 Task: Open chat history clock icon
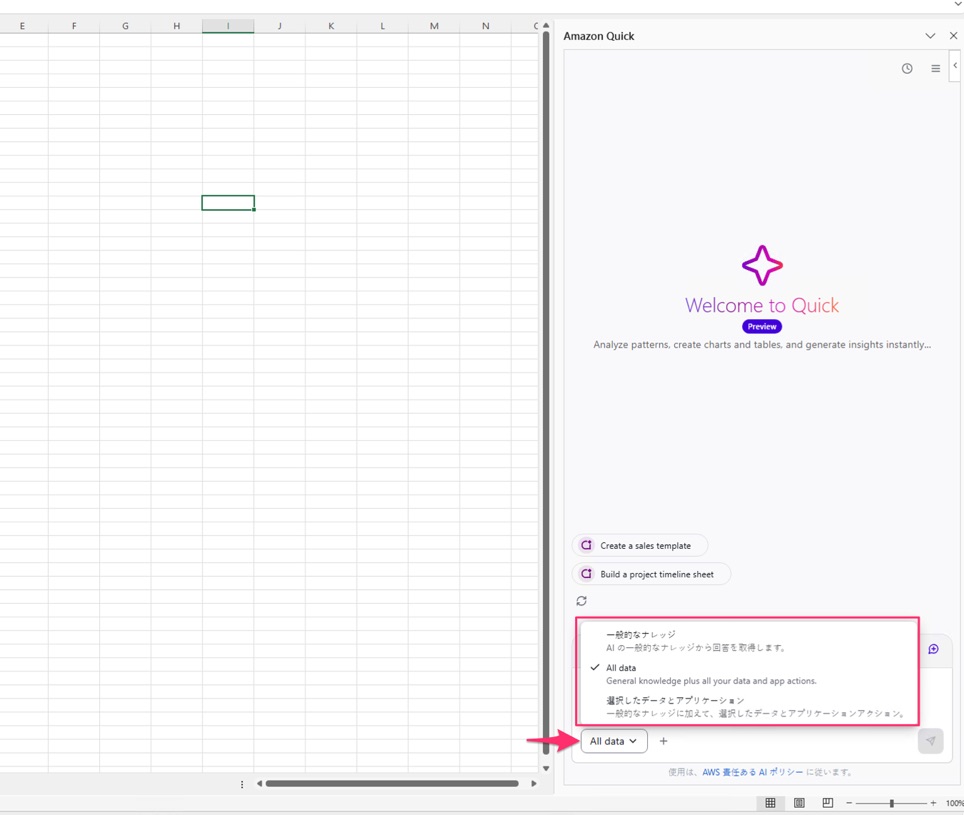click(907, 68)
